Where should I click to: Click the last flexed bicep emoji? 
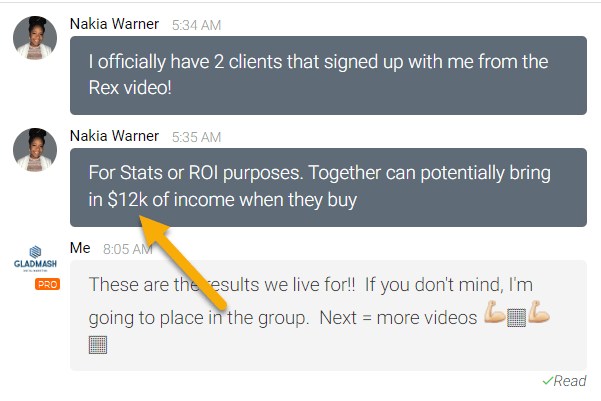point(539,312)
